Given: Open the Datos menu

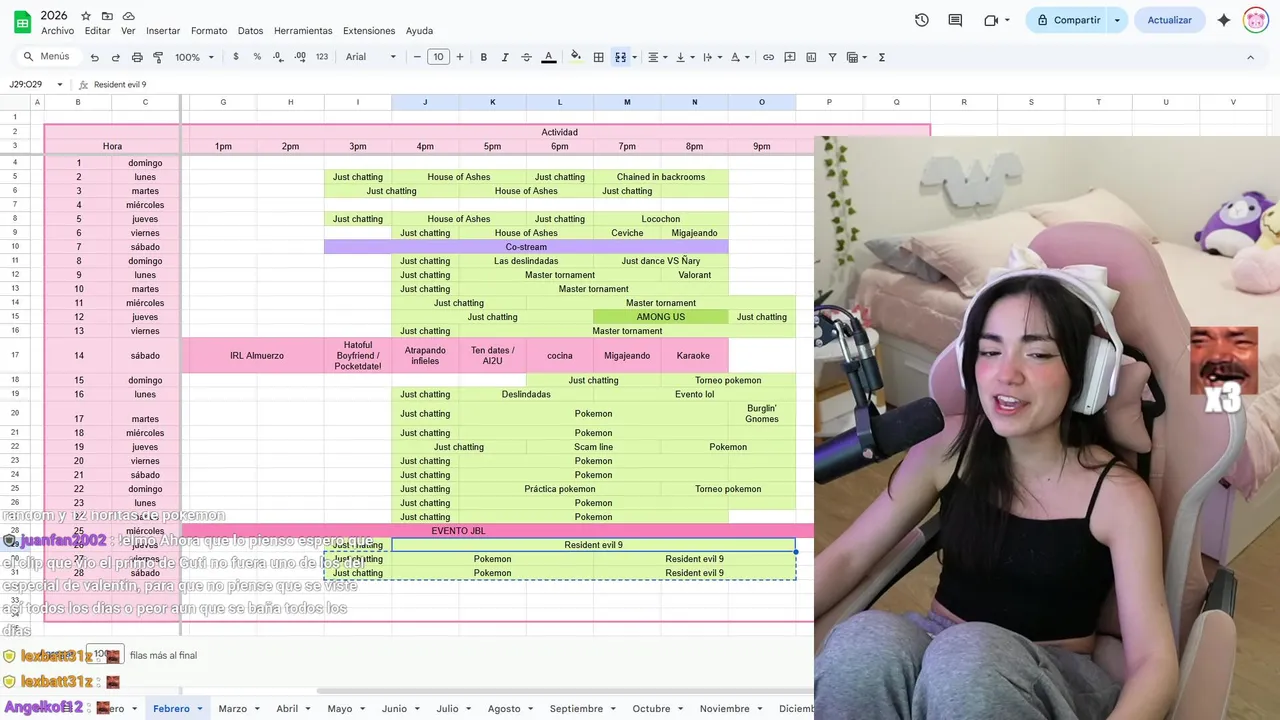Looking at the screenshot, I should pyautogui.click(x=251, y=31).
